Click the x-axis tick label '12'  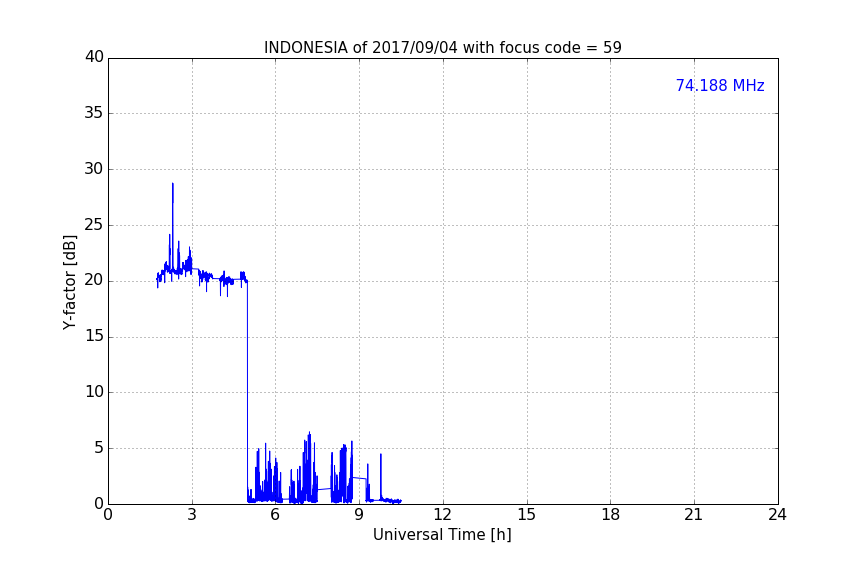442,515
